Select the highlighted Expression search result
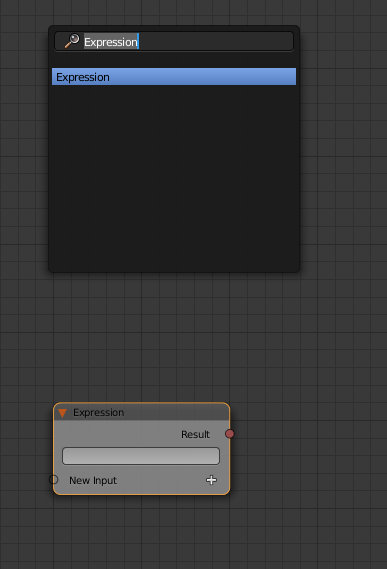This screenshot has width=387, height=569. 174,77
